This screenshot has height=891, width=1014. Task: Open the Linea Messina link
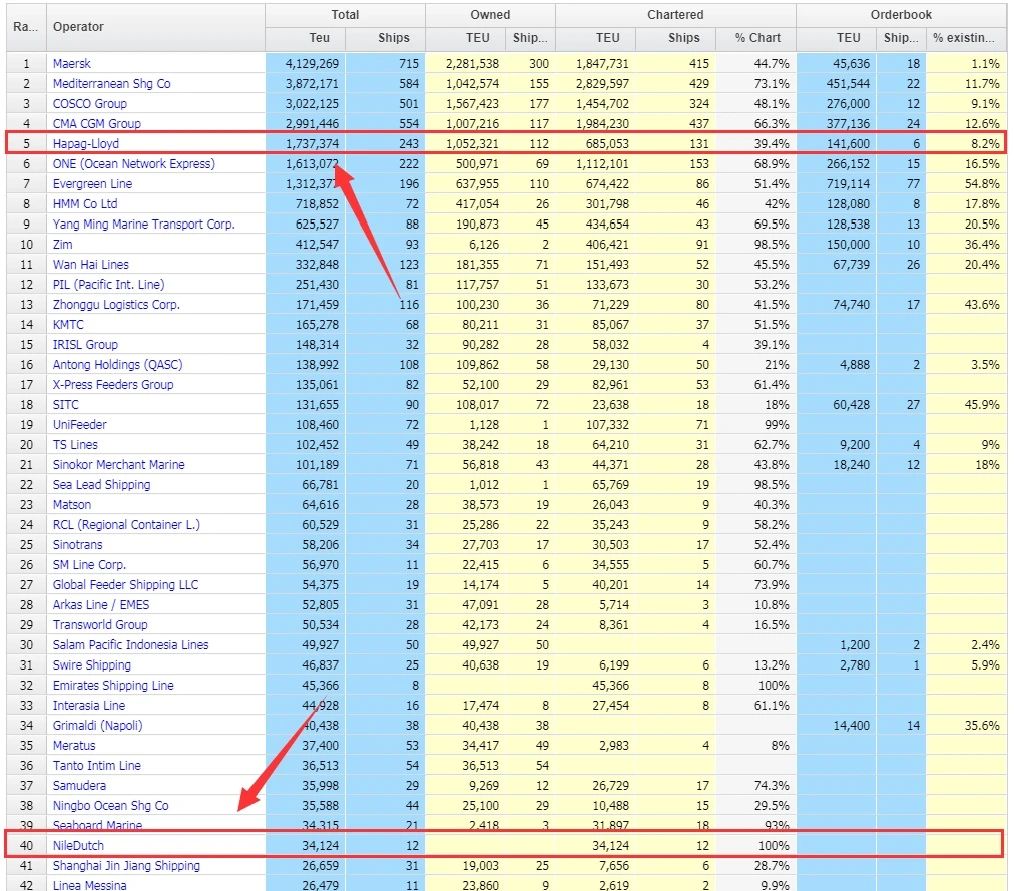click(x=89, y=886)
